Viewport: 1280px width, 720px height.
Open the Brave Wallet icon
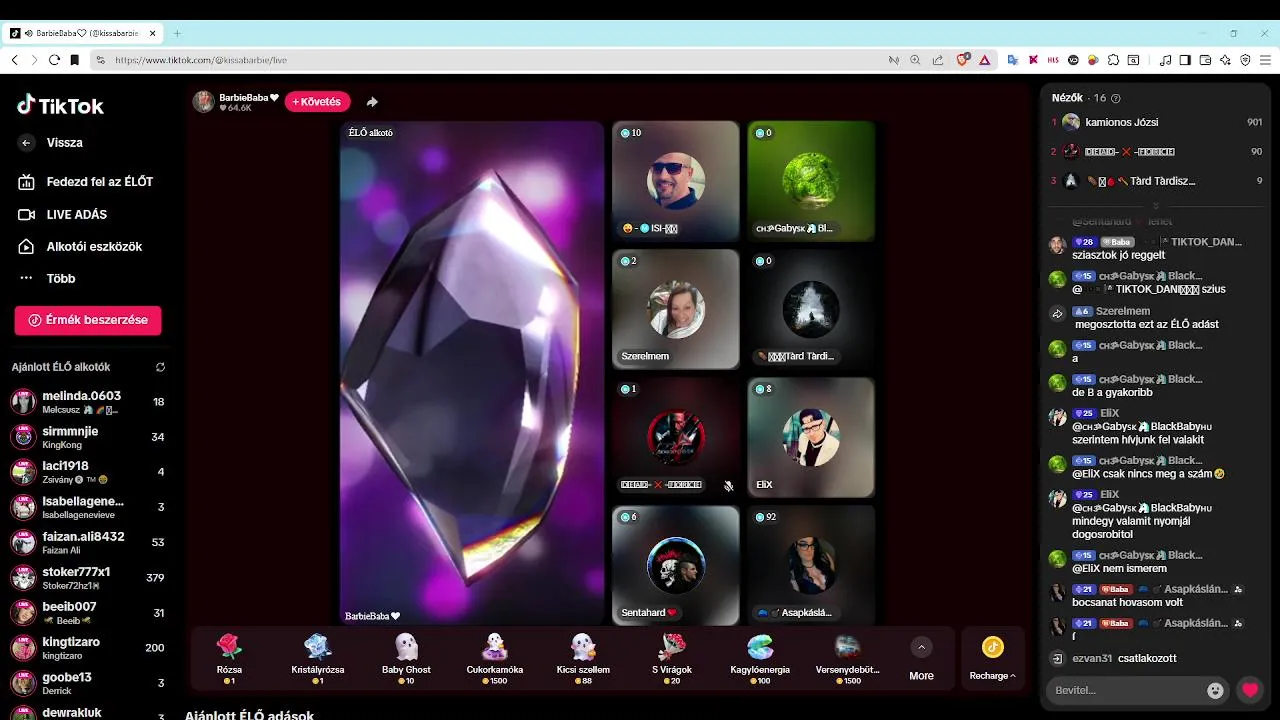pyautogui.click(x=1205, y=60)
